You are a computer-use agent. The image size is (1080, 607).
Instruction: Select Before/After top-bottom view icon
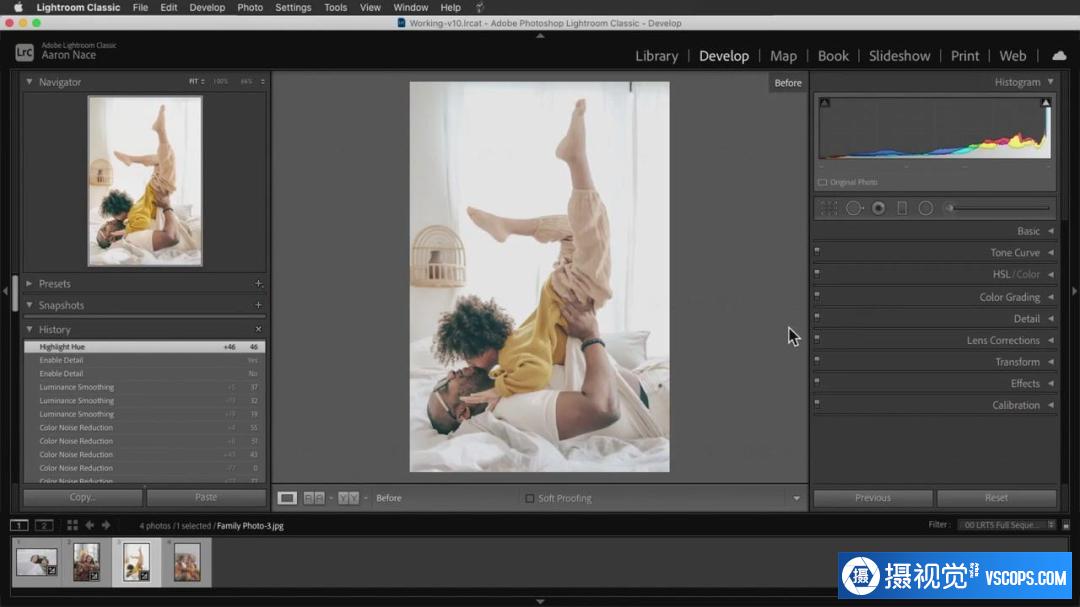(x=349, y=498)
